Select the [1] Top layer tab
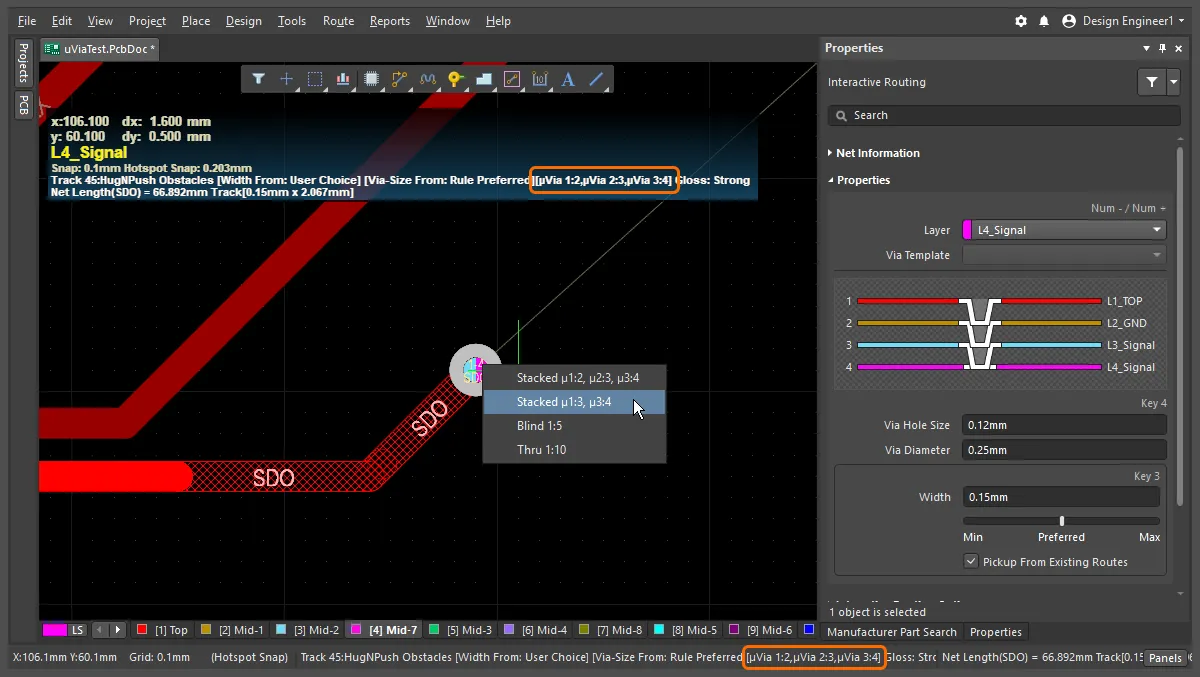The width and height of the screenshot is (1200, 677). point(162,630)
